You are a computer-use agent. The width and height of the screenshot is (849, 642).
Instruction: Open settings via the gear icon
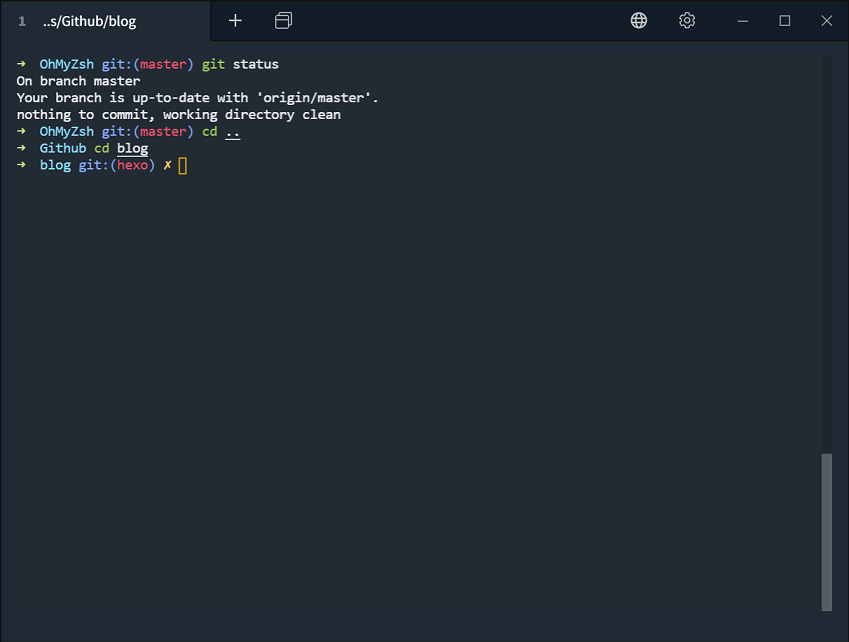[687, 21]
